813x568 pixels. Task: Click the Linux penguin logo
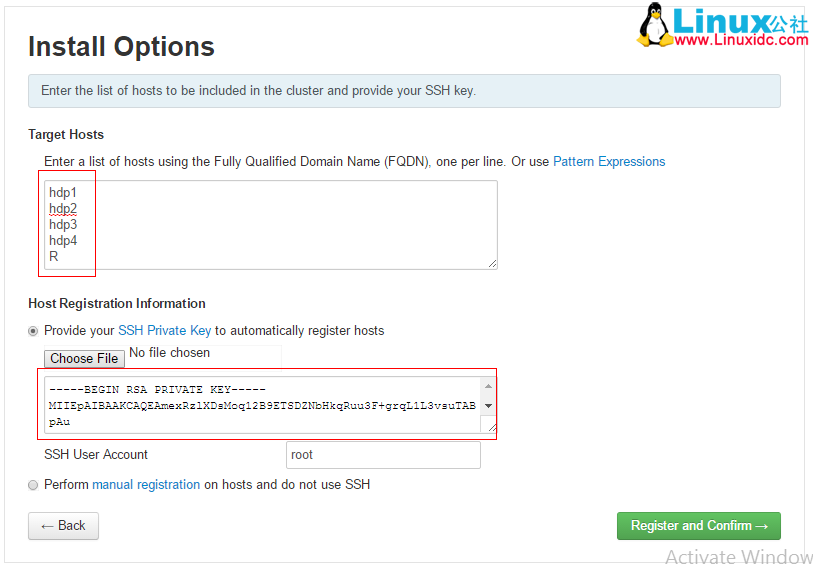[656, 25]
